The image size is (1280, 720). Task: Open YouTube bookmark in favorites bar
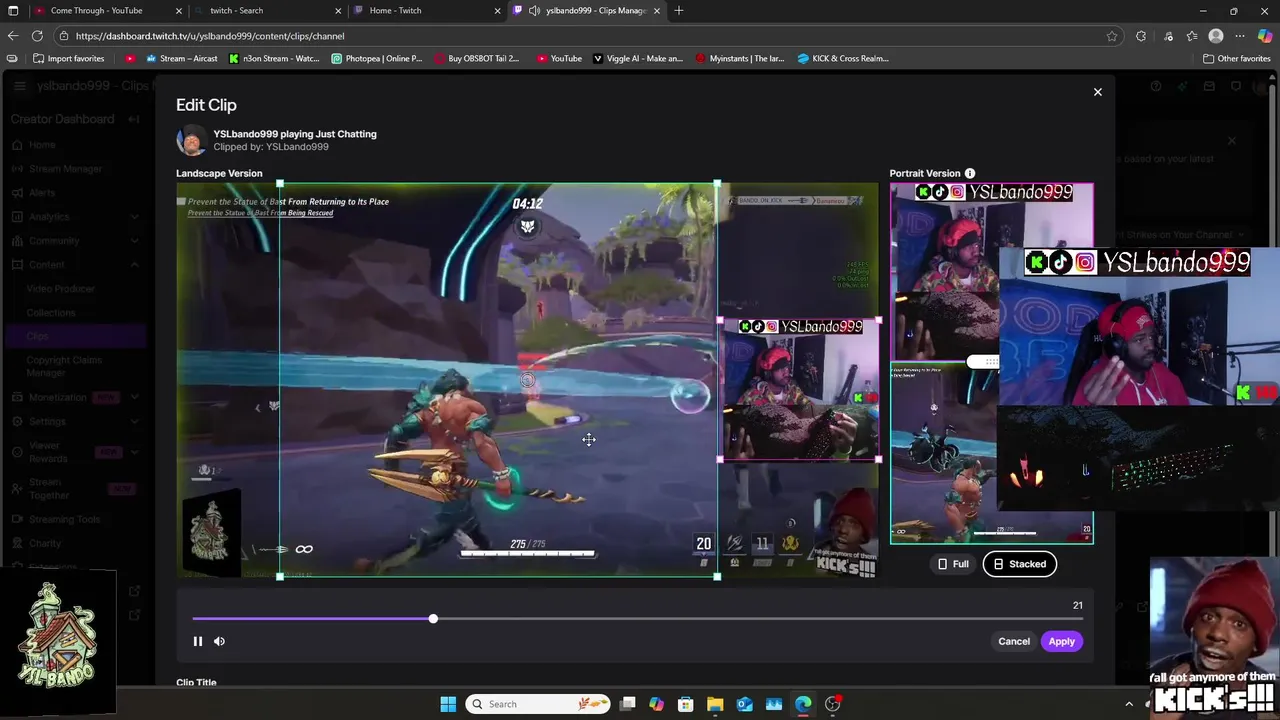pos(559,58)
